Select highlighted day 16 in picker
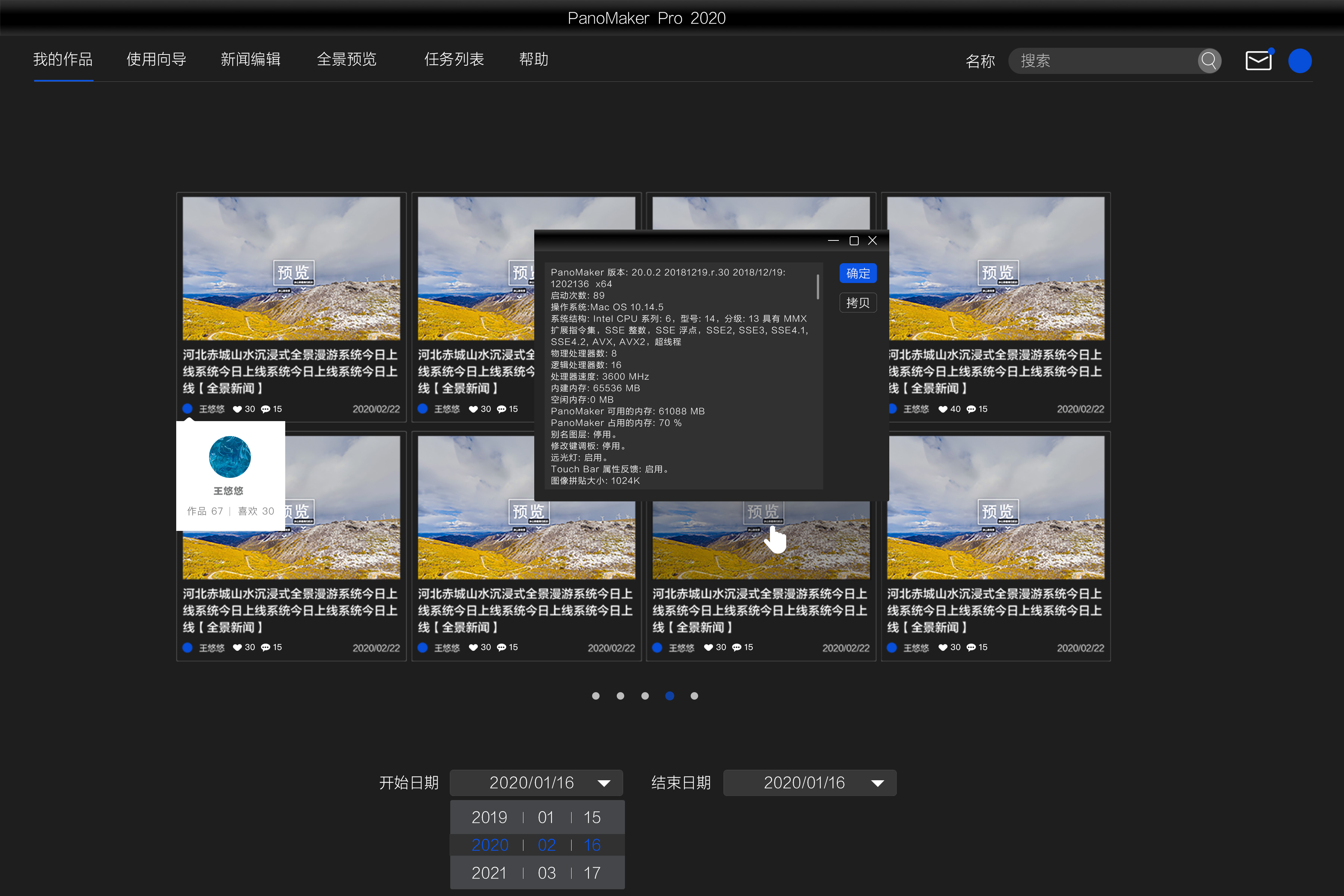The height and width of the screenshot is (896, 1344). [592, 844]
